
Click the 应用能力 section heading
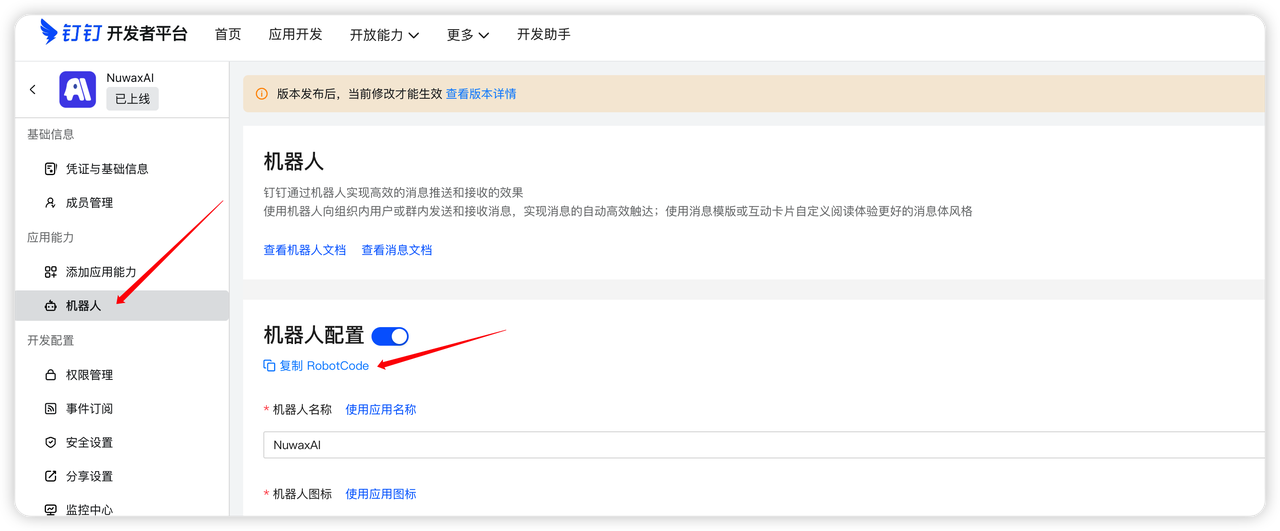pyautogui.click(x=51, y=237)
